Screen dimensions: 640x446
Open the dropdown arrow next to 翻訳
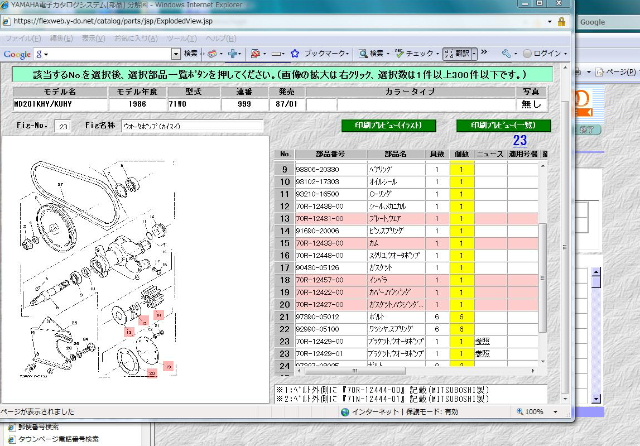coord(474,53)
